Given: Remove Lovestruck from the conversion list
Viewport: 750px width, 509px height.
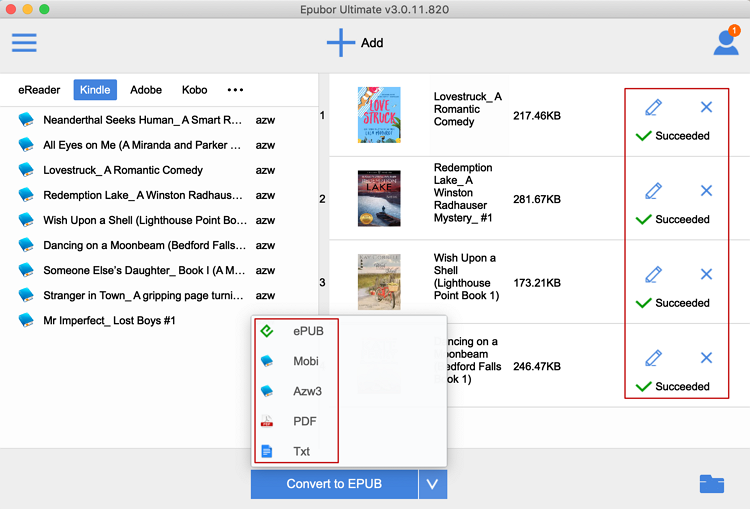Looking at the screenshot, I should 706,107.
